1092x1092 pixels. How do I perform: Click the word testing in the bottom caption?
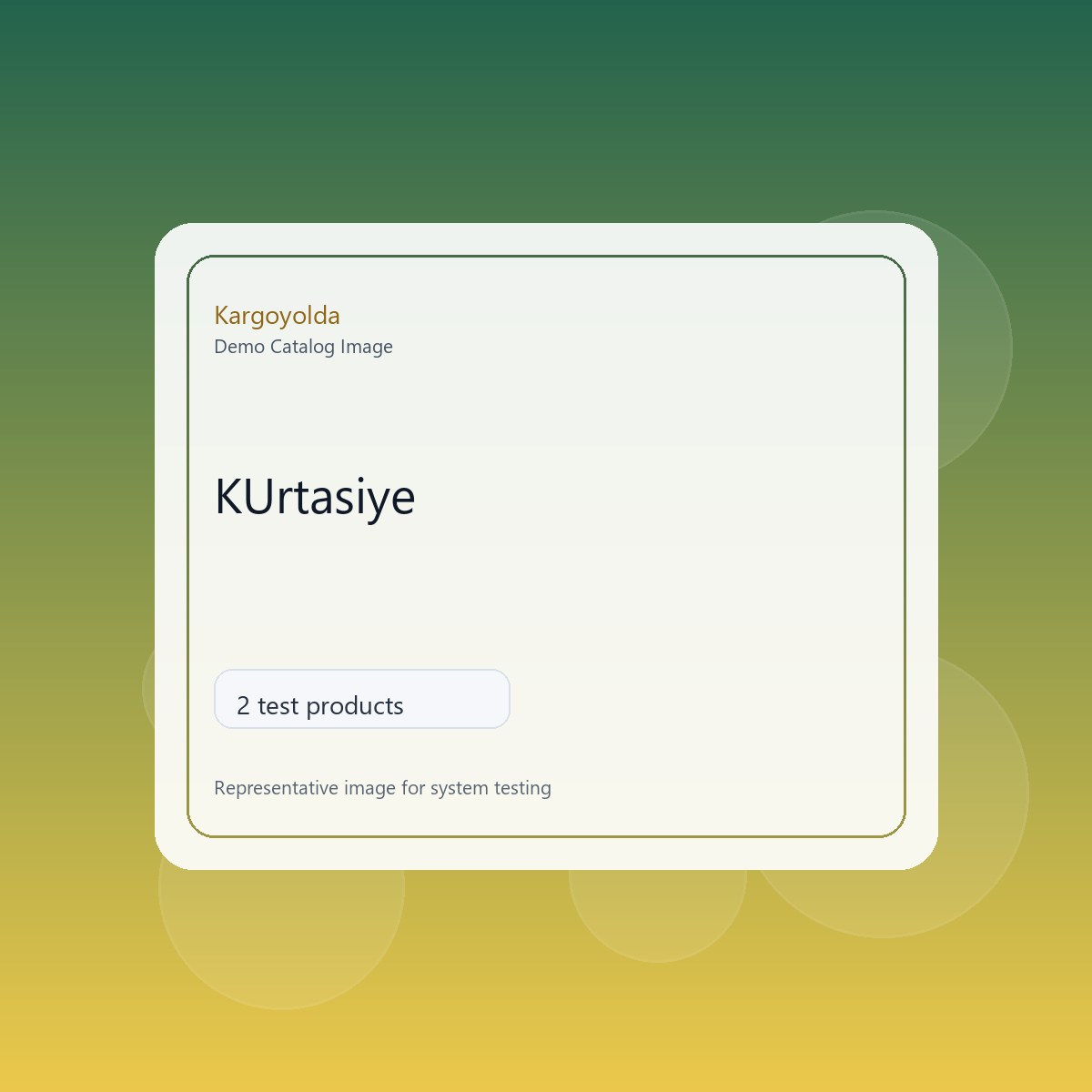(x=522, y=789)
